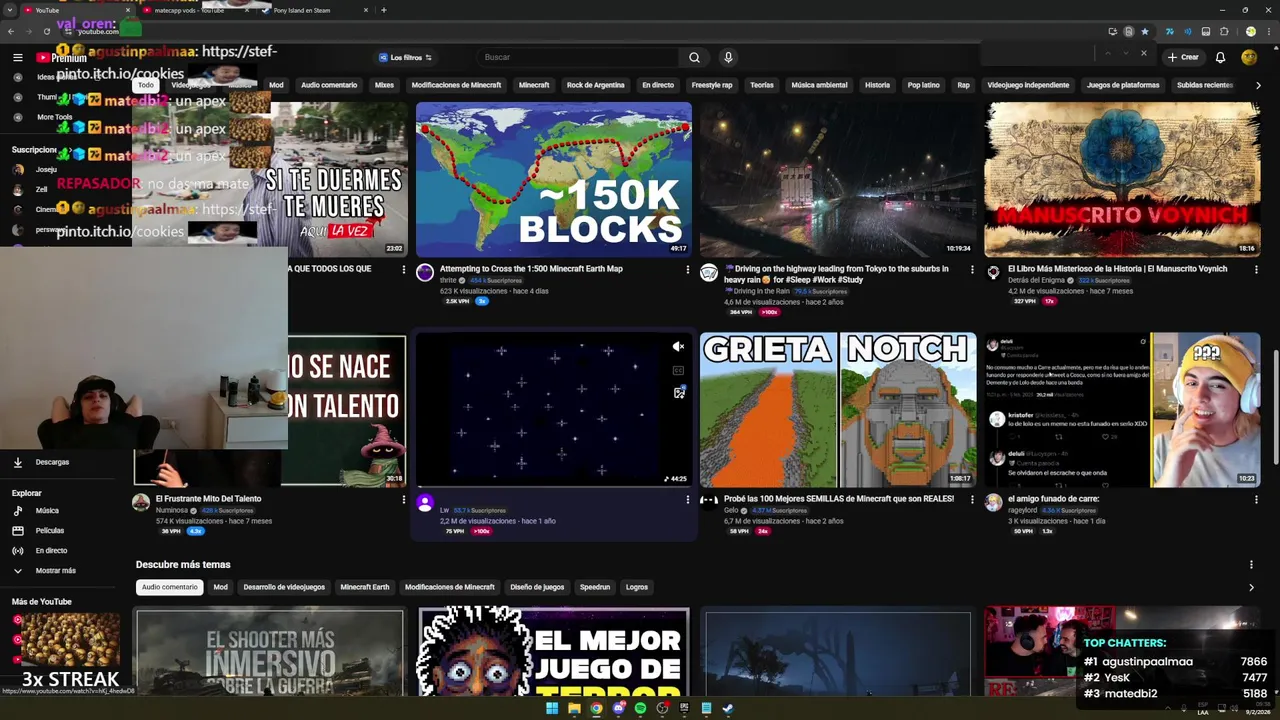Open the YouTube hamburger guide menu

click(17, 57)
